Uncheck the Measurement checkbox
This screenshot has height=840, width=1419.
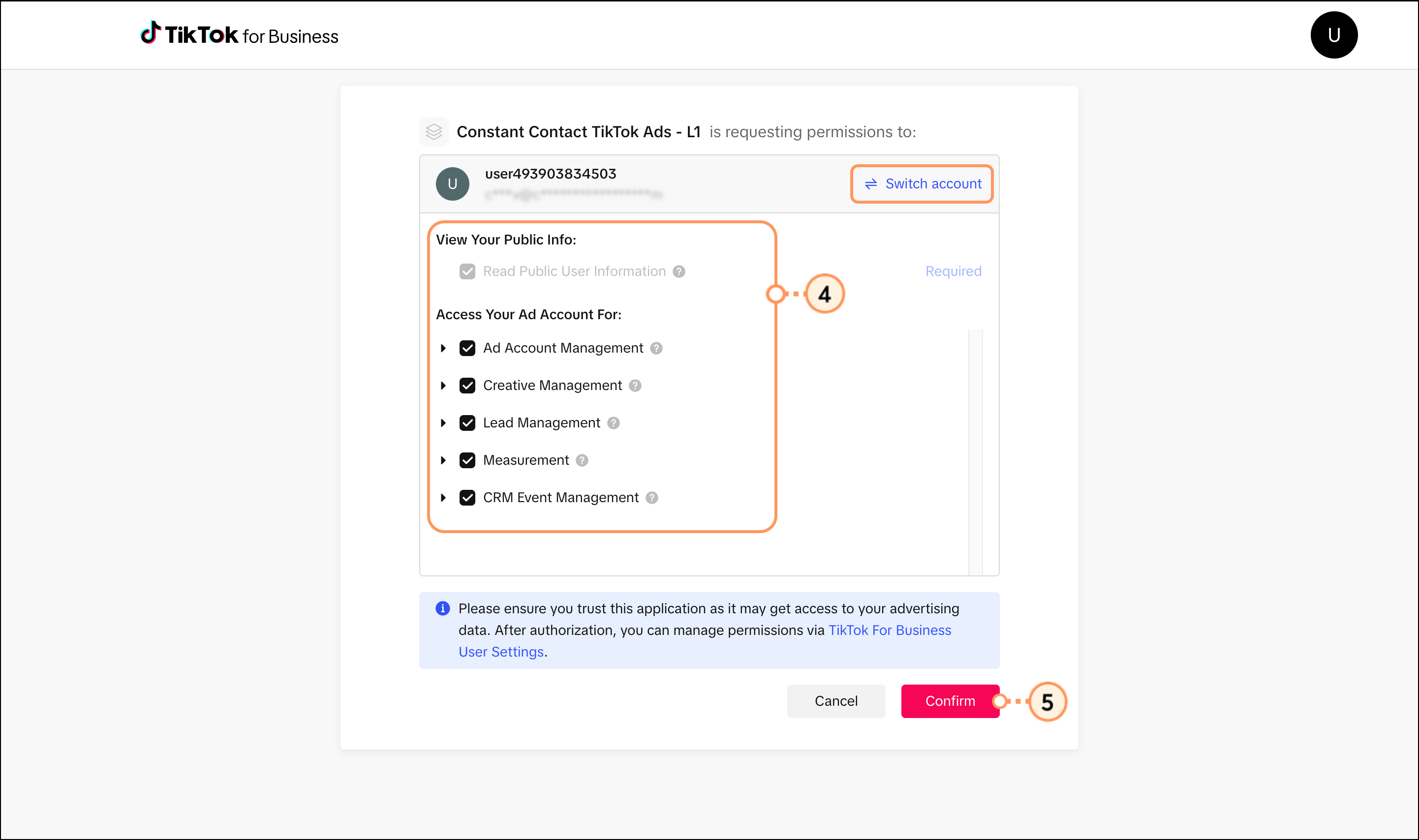point(467,460)
